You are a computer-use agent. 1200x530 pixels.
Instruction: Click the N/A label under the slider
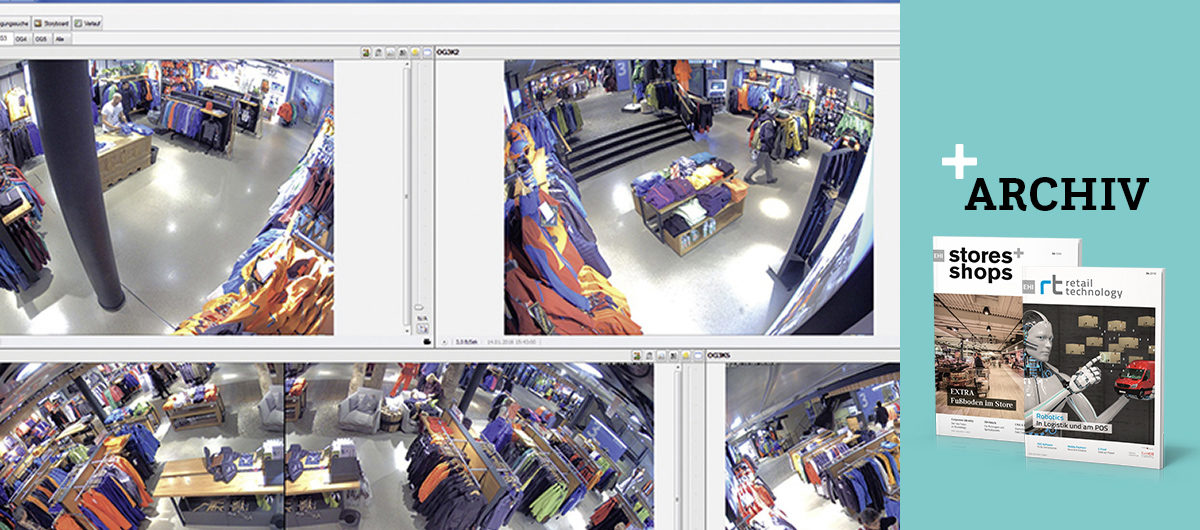click(422, 318)
